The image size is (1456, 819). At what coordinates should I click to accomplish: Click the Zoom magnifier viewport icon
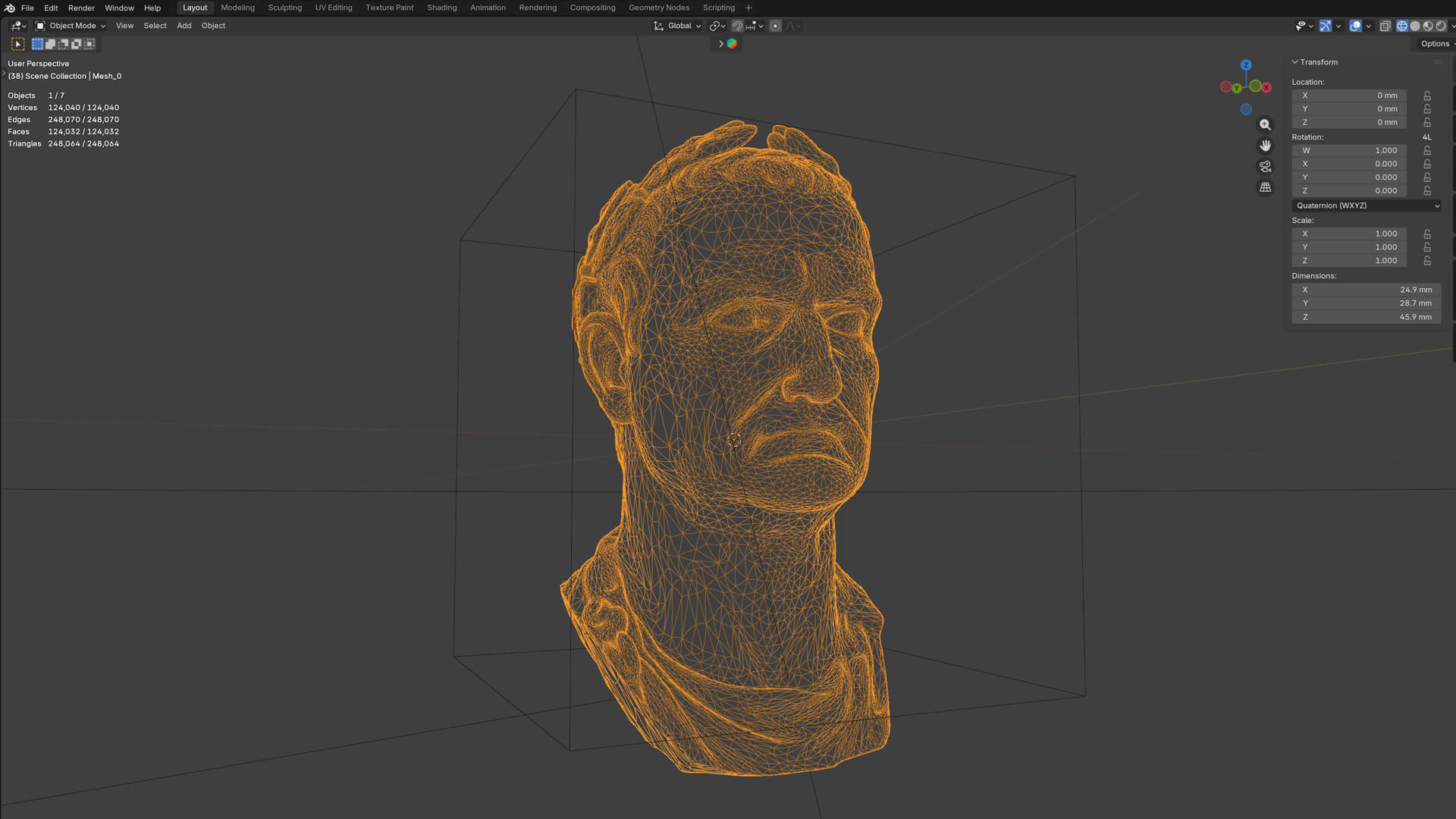(x=1265, y=124)
